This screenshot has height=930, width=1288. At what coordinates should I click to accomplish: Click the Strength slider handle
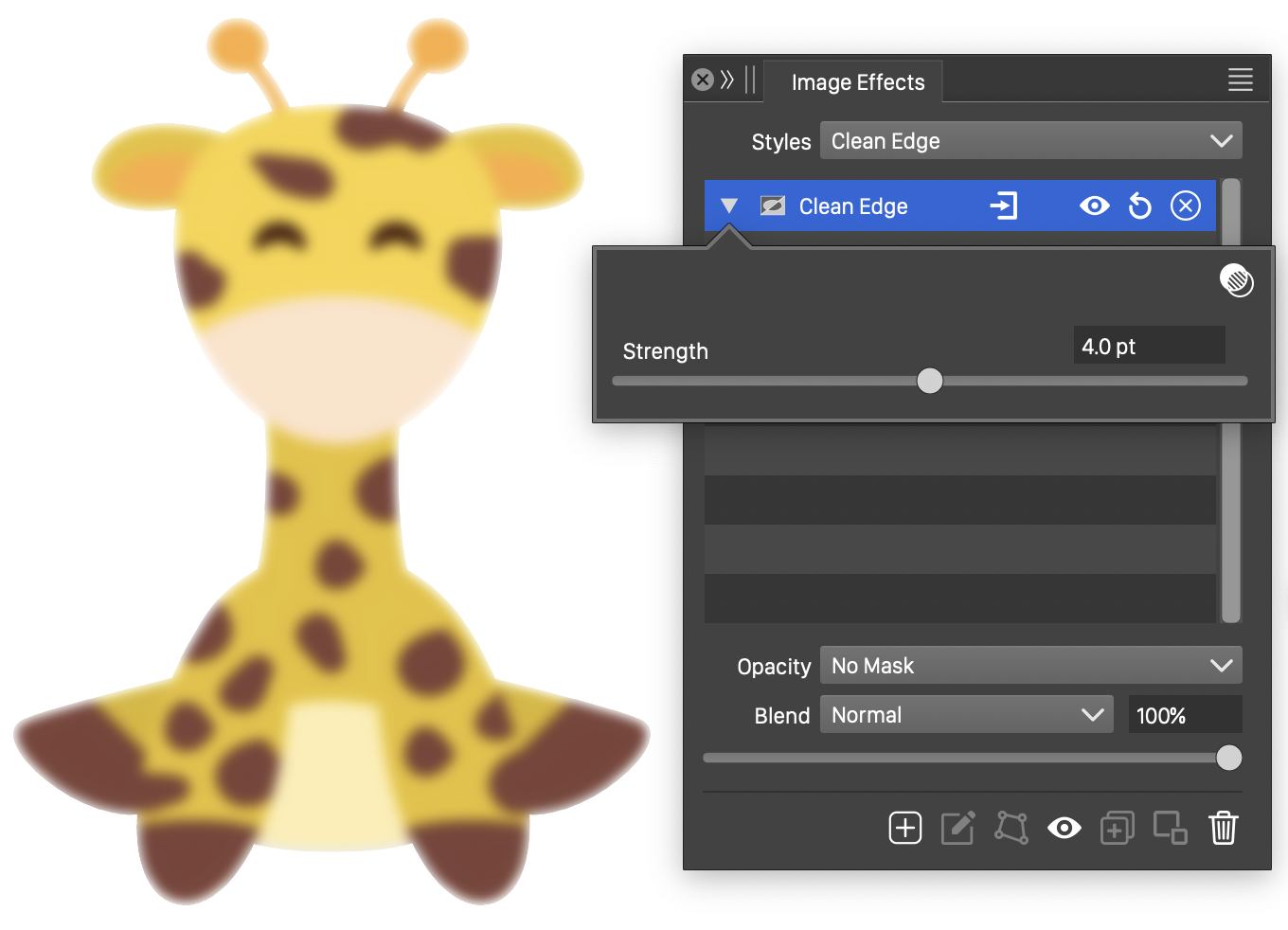point(930,381)
